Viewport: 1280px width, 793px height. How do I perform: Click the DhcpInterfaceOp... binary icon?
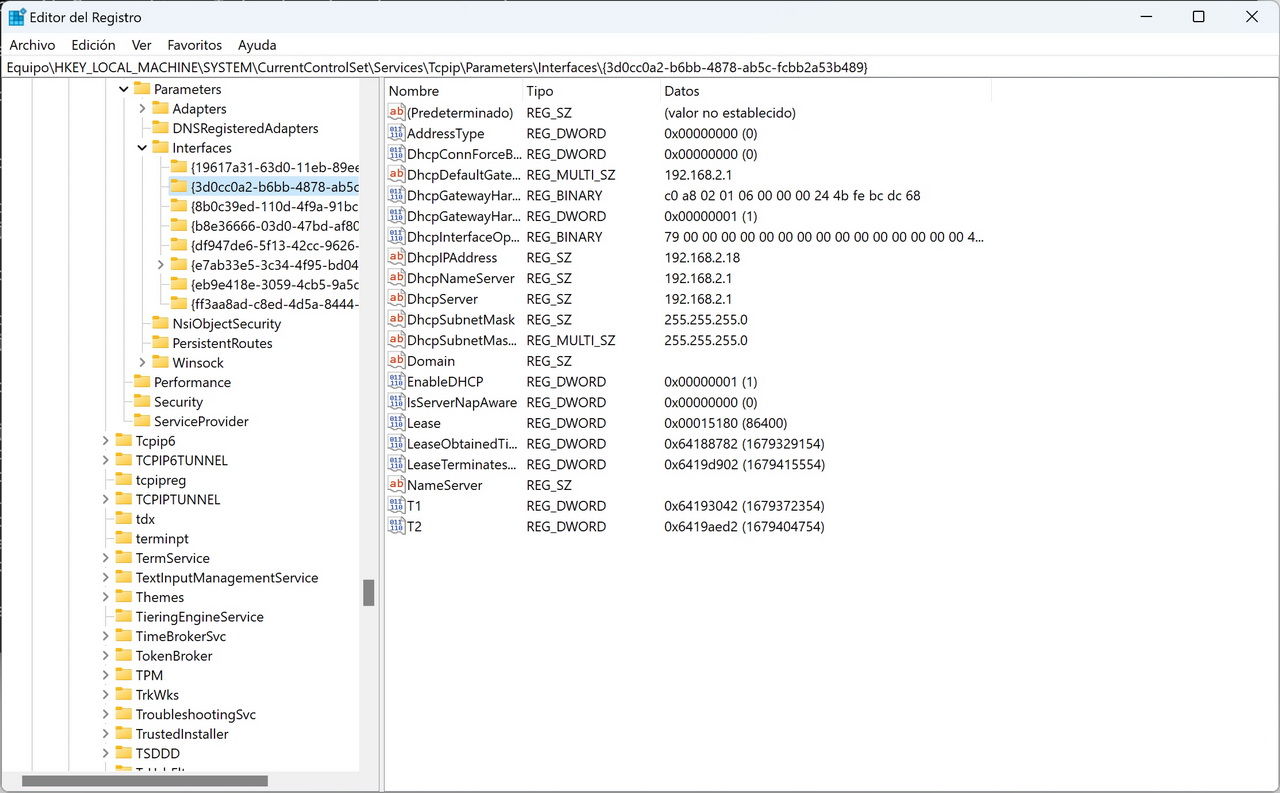pyautogui.click(x=396, y=237)
